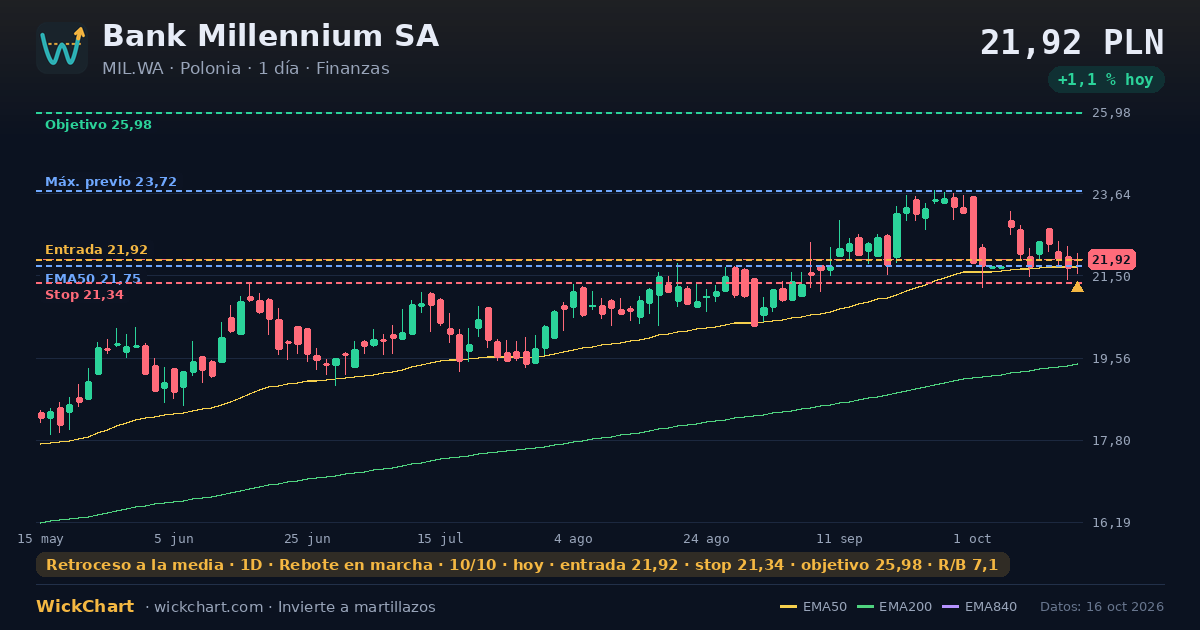Viewport: 1200px width, 630px height.
Task: Click the 4 ago date label
Action: 573,539
